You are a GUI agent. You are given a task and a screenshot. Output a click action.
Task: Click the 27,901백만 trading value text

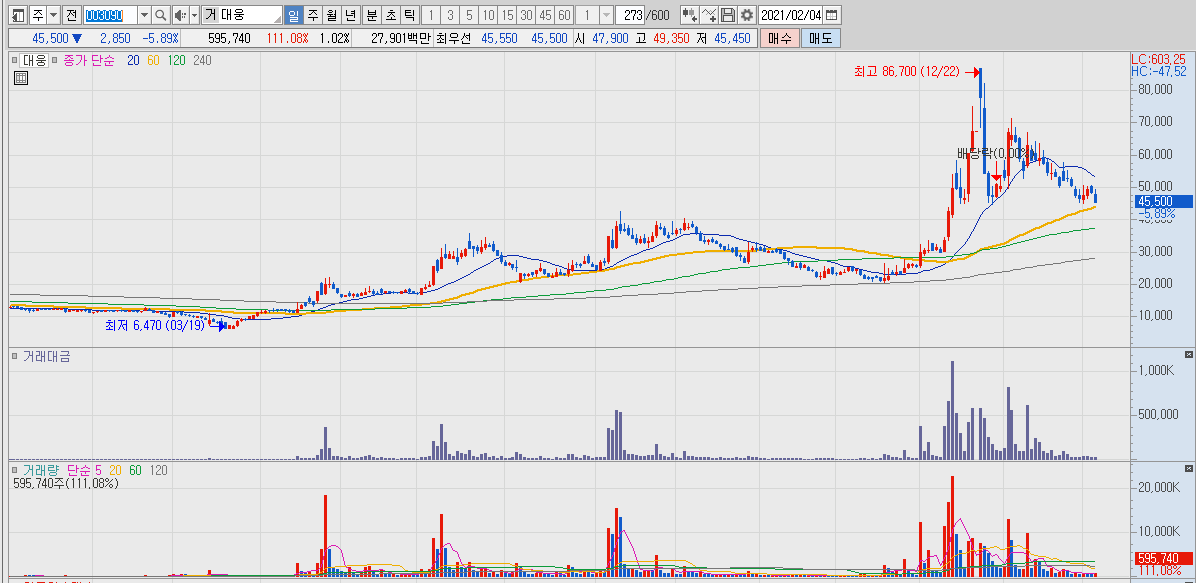coord(400,38)
